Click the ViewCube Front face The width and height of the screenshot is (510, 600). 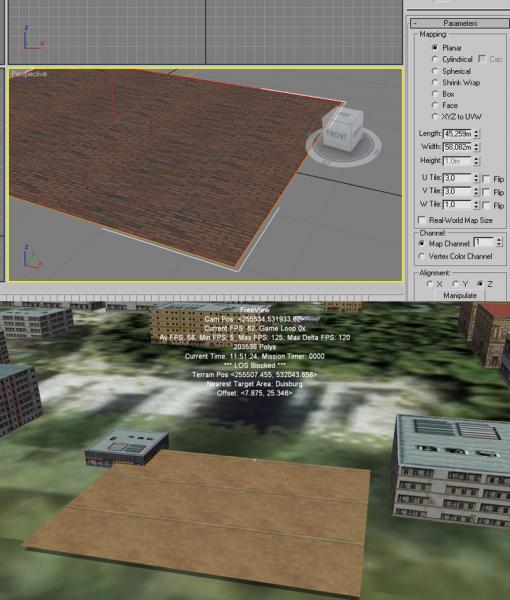point(337,135)
